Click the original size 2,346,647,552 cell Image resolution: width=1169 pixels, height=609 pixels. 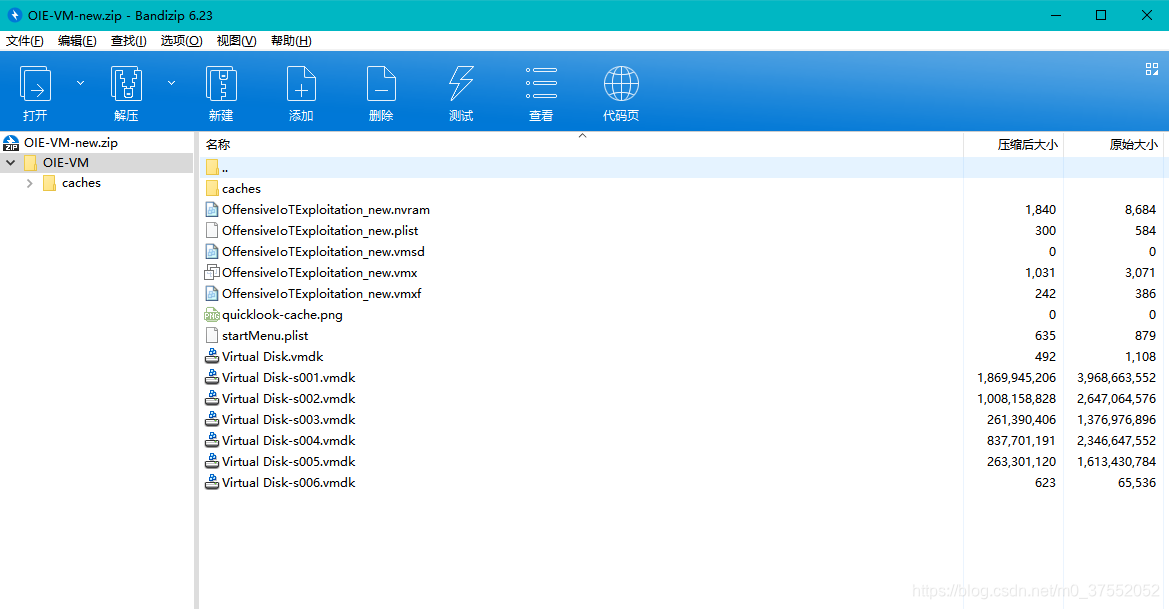[x=1116, y=441]
